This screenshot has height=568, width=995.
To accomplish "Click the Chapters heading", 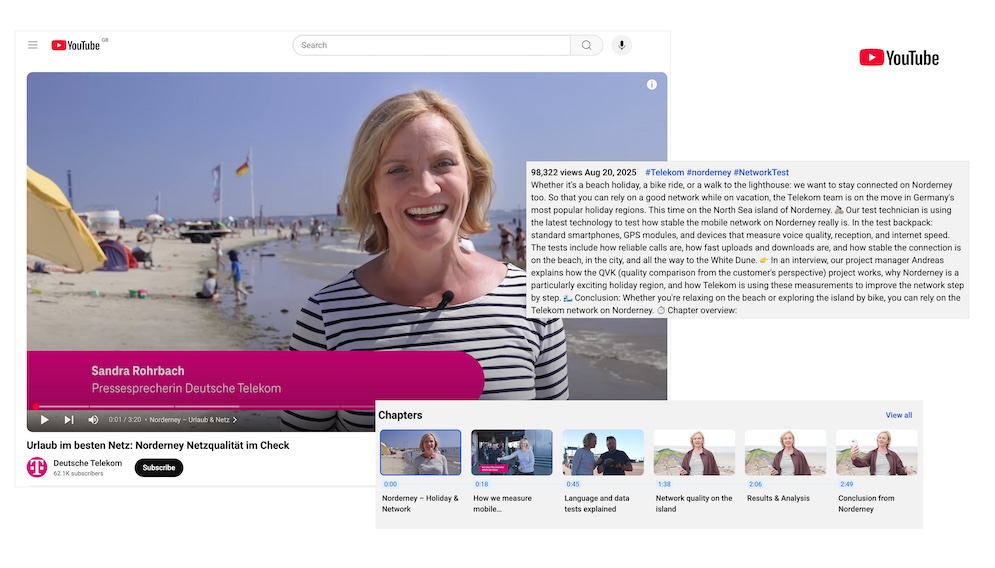I will click(400, 415).
